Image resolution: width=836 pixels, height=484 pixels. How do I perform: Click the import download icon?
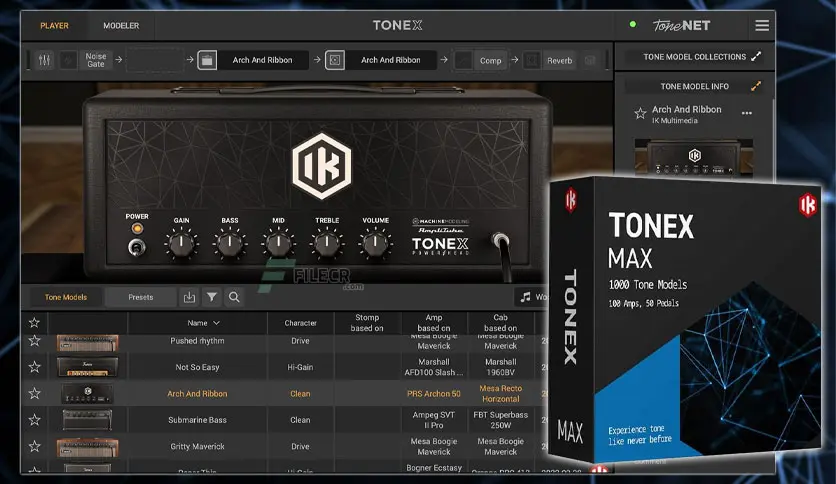pyautogui.click(x=190, y=297)
